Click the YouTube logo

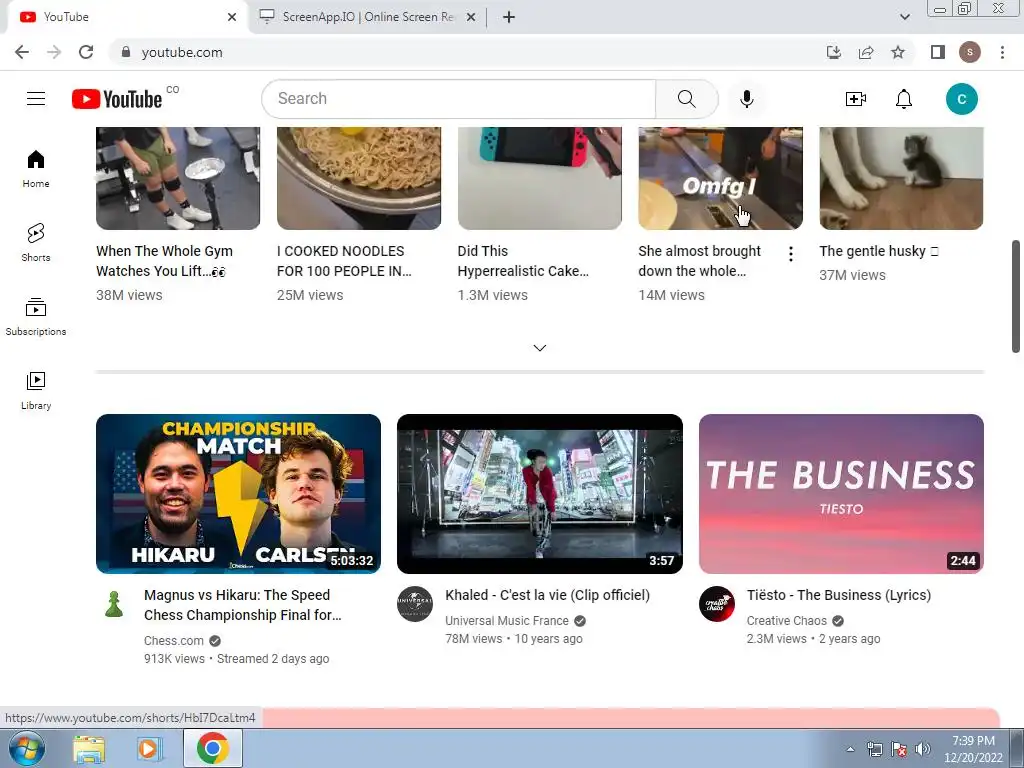[x=117, y=99]
